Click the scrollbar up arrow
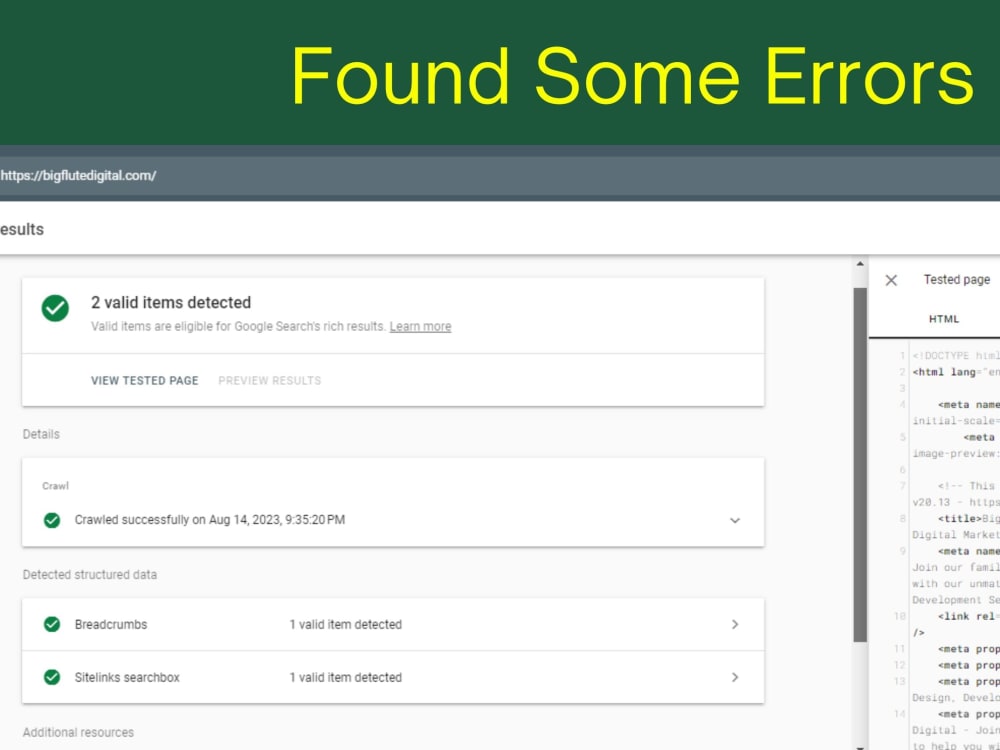The width and height of the screenshot is (1000, 750). [860, 264]
